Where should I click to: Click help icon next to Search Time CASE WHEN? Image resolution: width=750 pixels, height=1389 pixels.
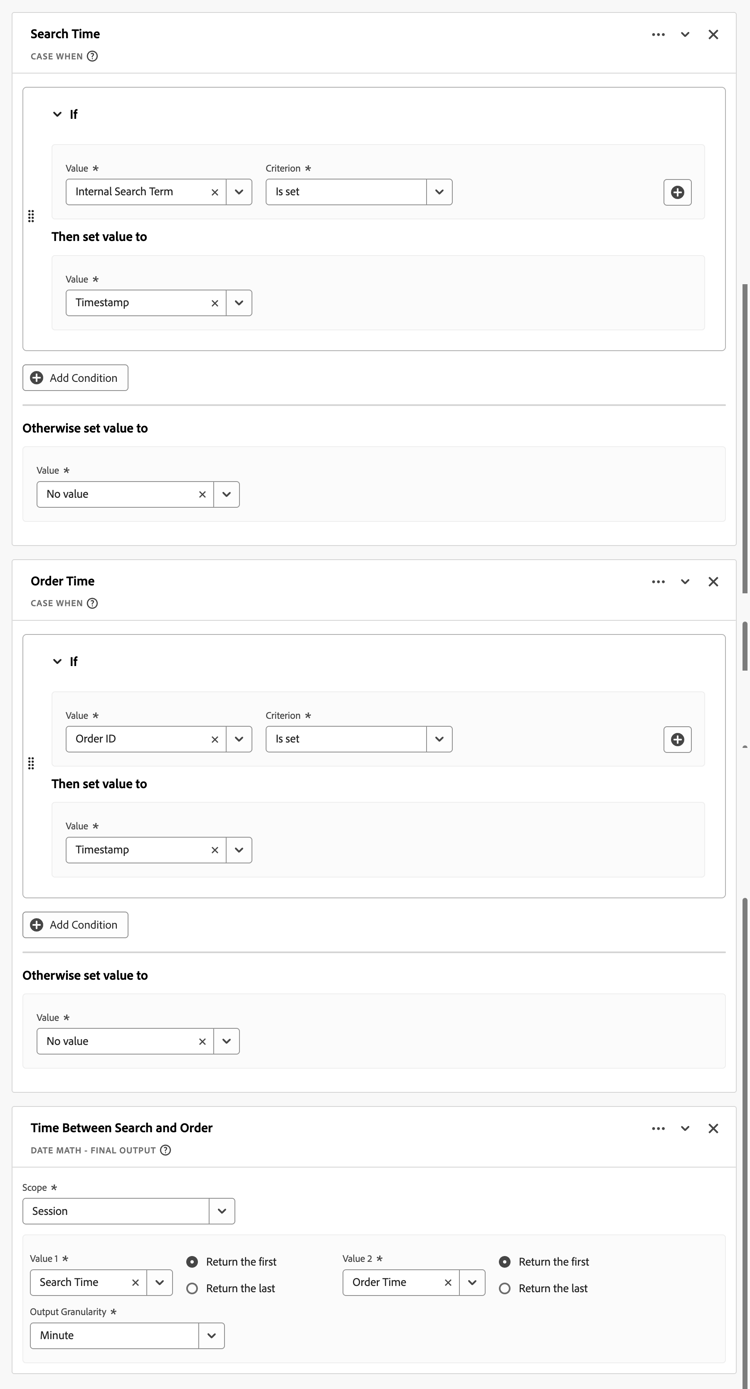92,57
